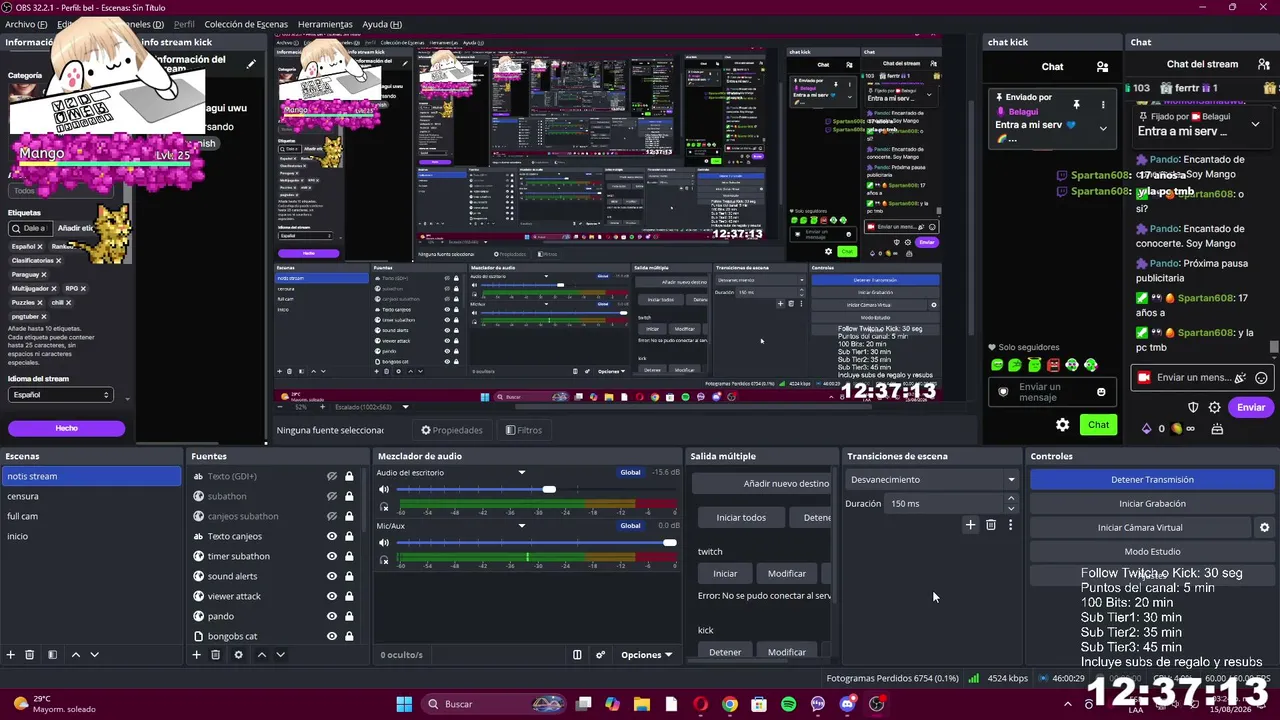Viewport: 1280px width, 720px height.
Task: Move the source down in the Fuentes list
Action: 280,655
